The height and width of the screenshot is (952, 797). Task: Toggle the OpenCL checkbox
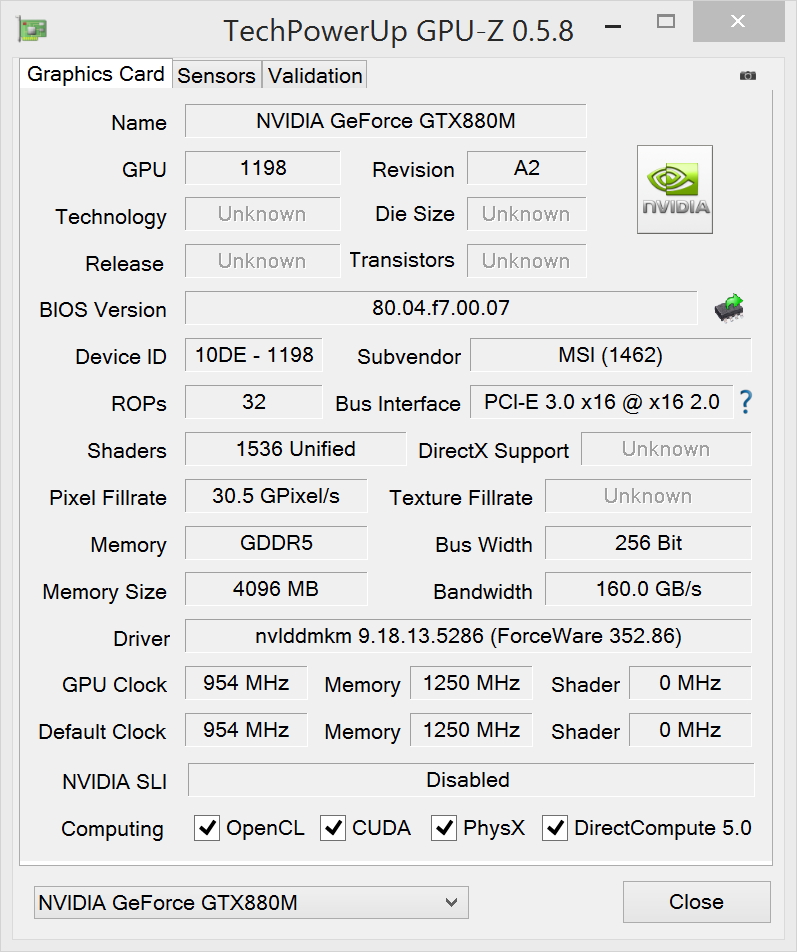point(207,828)
